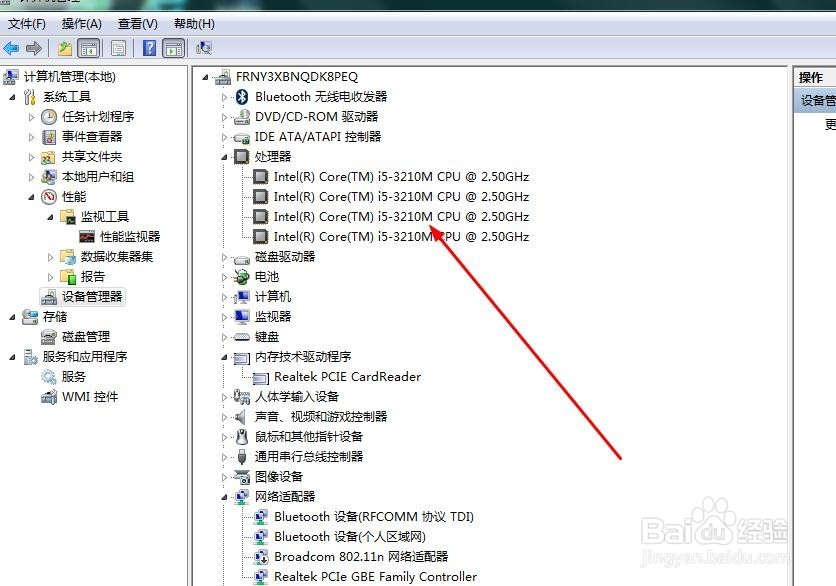Select the 存储 node label
This screenshot has height=586, width=836.
coord(55,317)
